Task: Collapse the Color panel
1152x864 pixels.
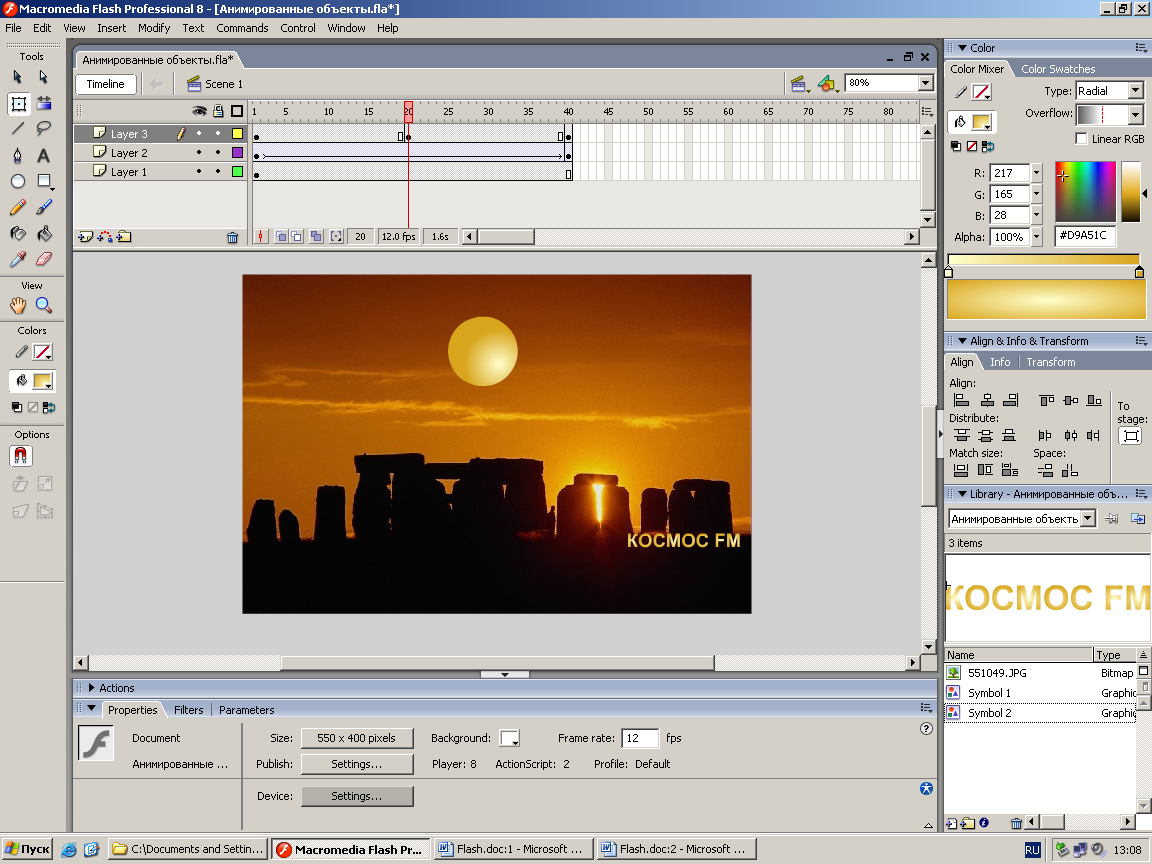Action: point(962,48)
